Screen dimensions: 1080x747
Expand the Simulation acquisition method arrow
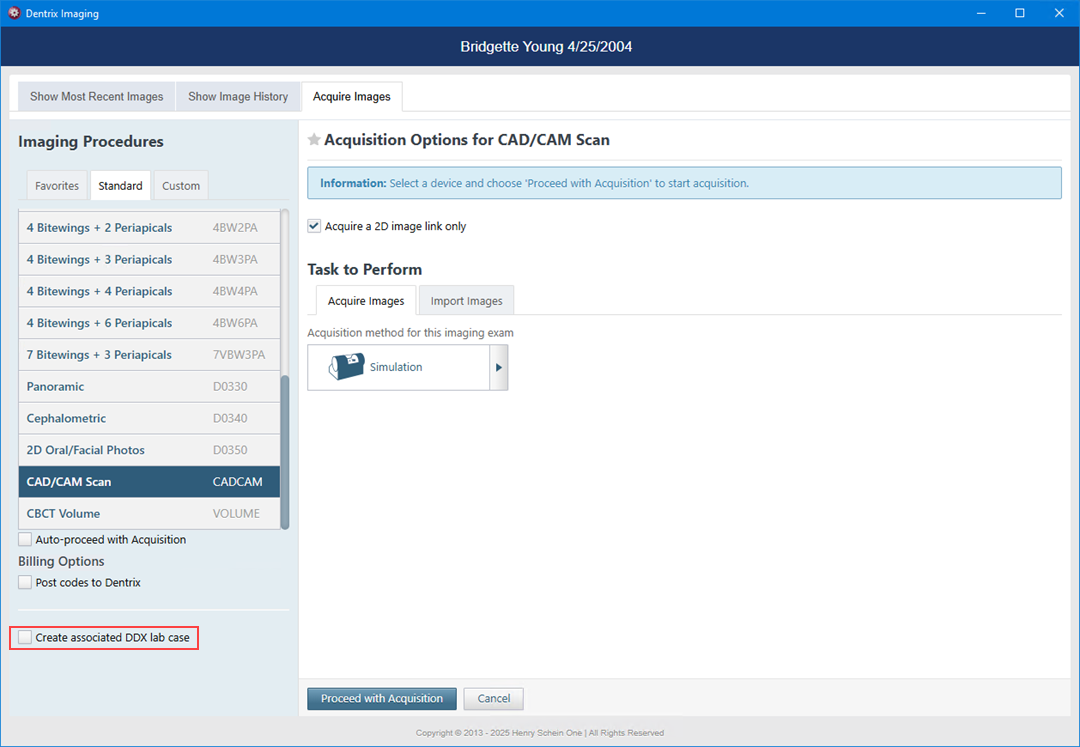click(499, 368)
